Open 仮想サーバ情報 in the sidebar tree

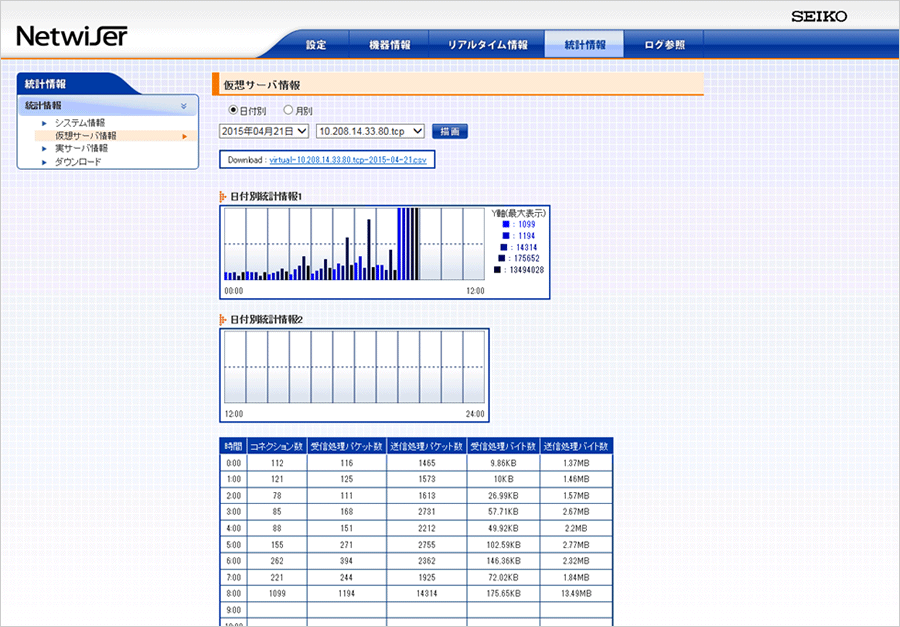pyautogui.click(x=85, y=136)
